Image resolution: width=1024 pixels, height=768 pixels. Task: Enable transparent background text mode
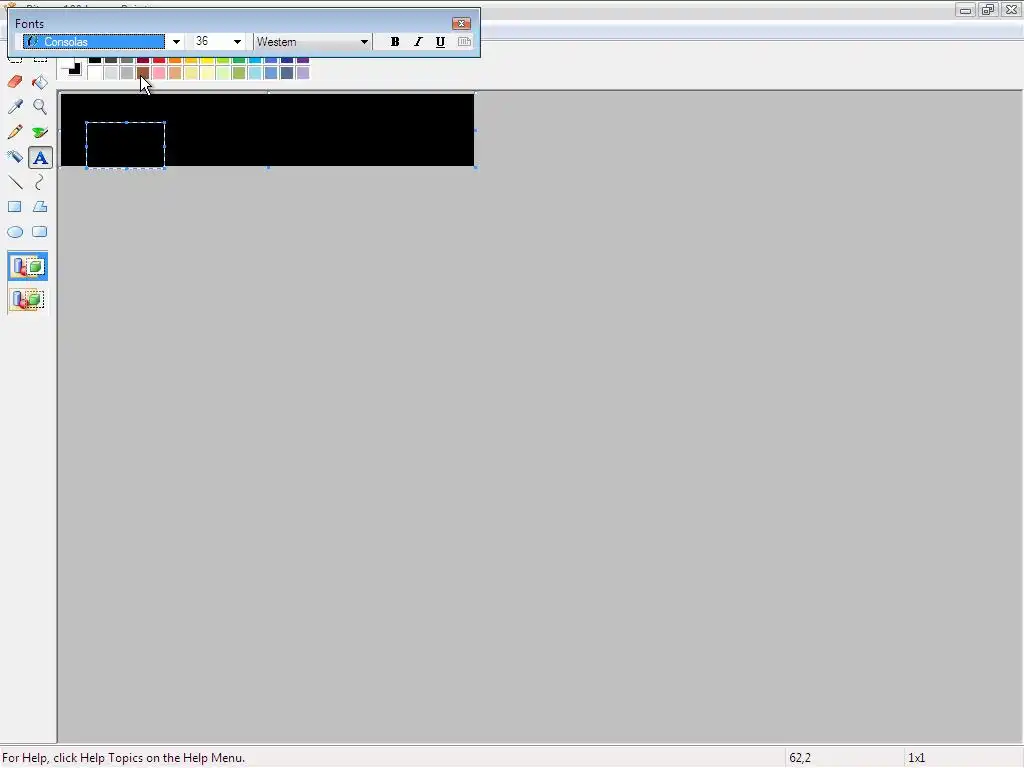click(x=27, y=300)
